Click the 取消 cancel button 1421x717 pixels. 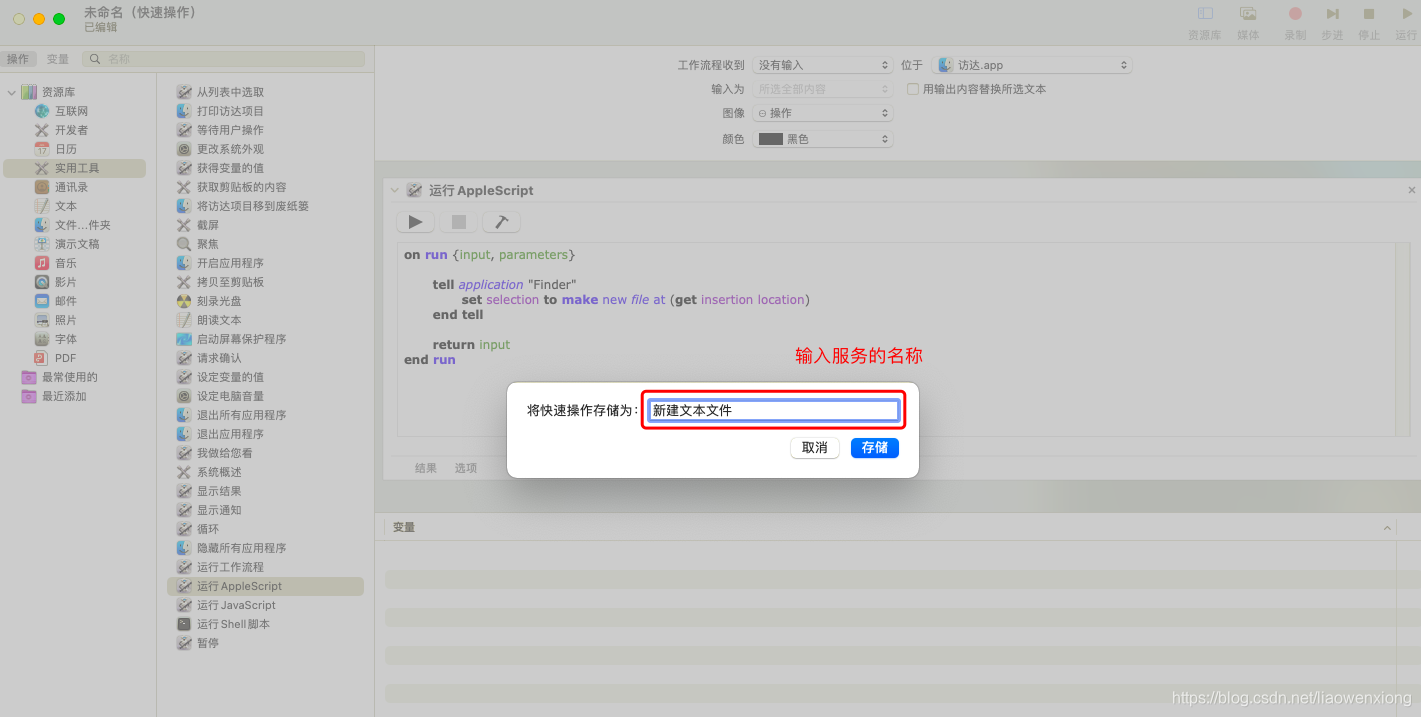click(815, 448)
